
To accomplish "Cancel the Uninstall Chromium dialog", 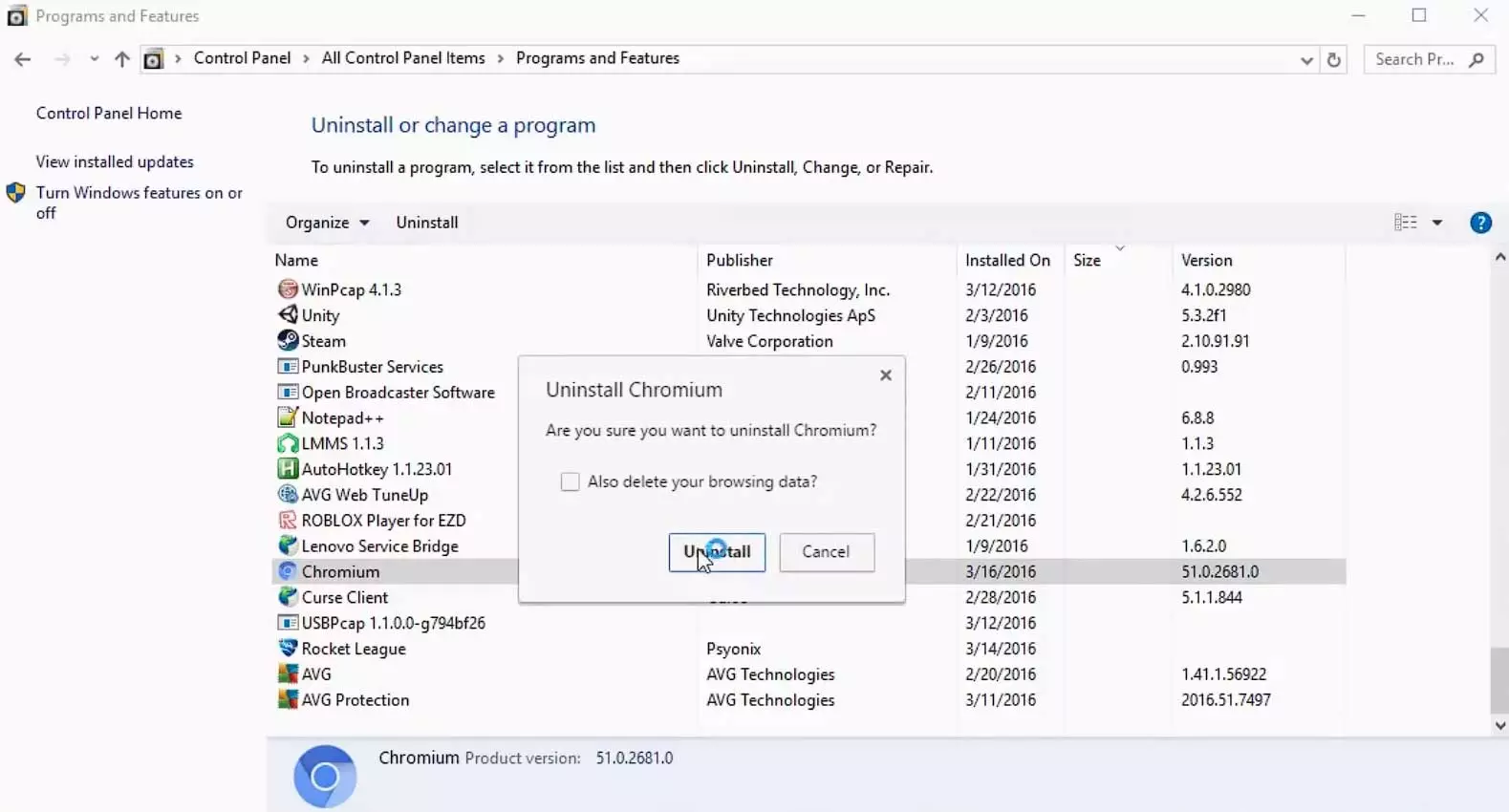I will (x=827, y=552).
